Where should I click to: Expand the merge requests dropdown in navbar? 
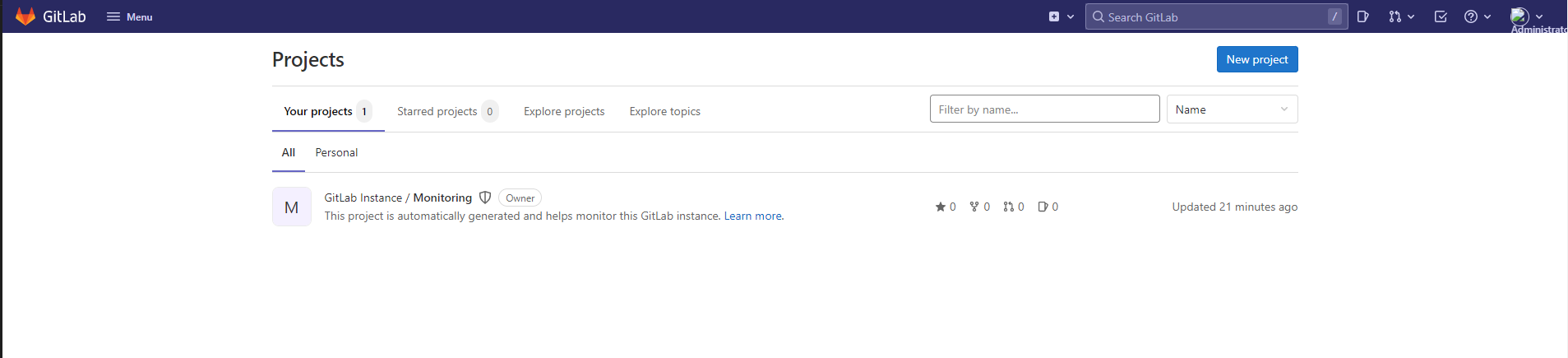[x=1401, y=16]
